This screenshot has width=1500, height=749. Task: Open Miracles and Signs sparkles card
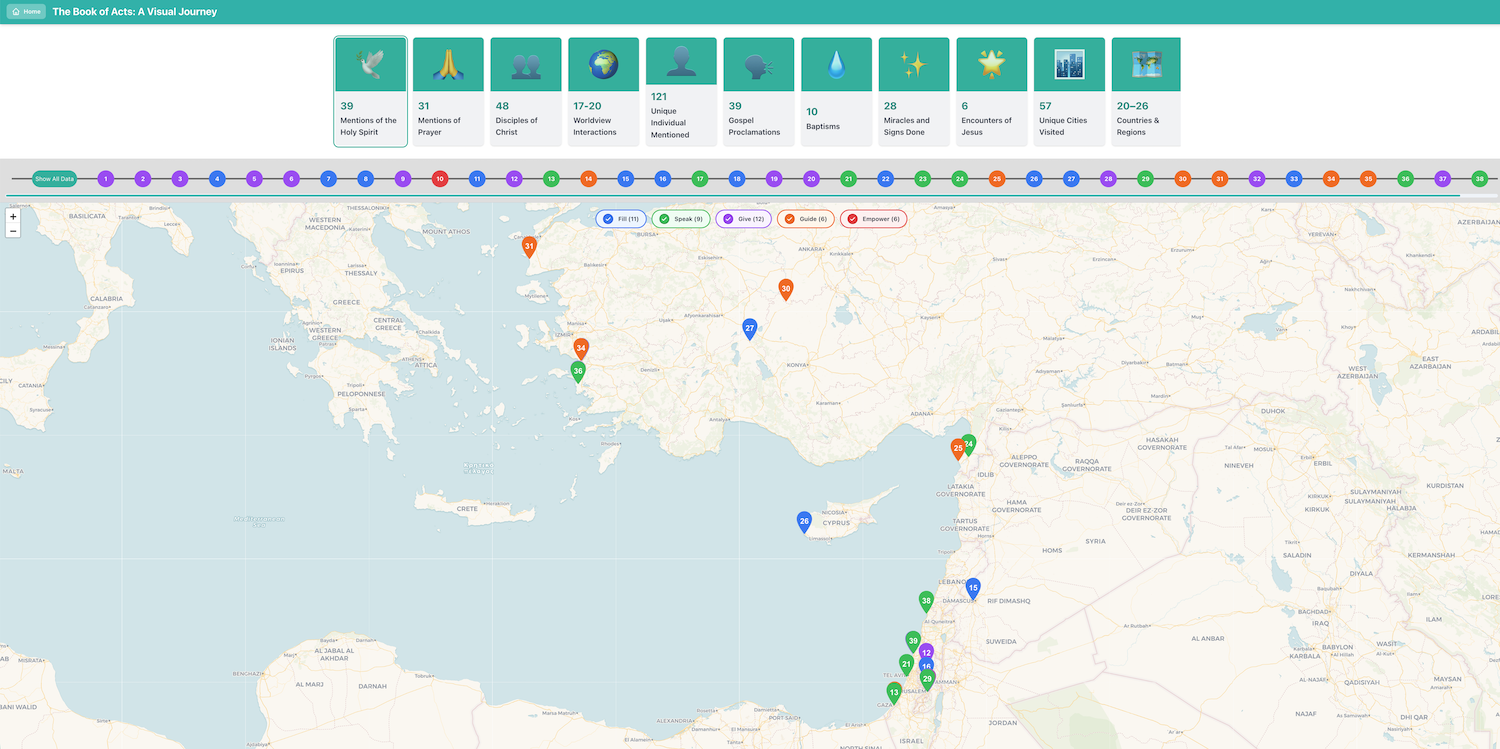(913, 65)
